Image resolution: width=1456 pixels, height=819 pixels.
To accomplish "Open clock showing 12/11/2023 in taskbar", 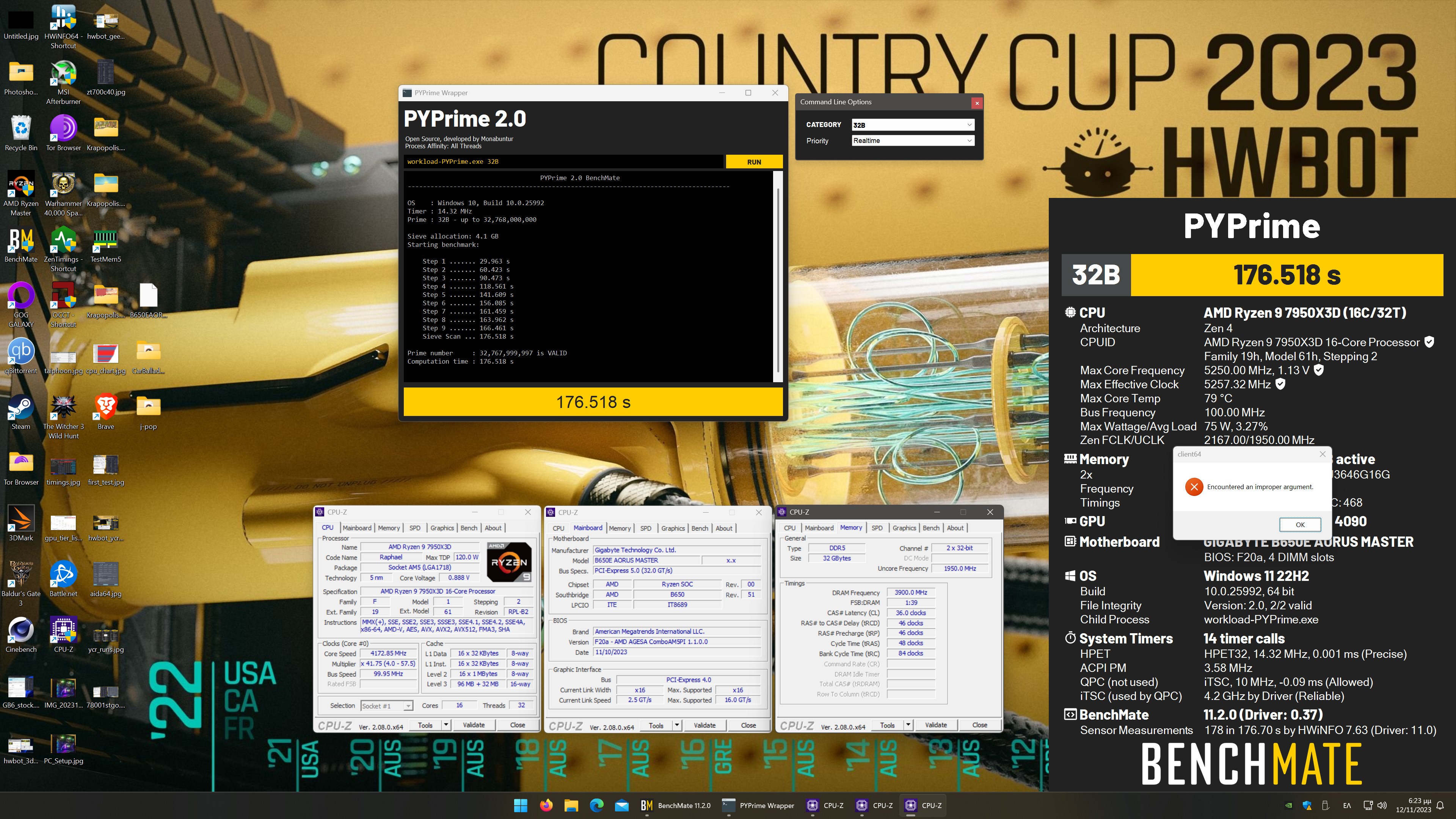I will tap(1413, 805).
